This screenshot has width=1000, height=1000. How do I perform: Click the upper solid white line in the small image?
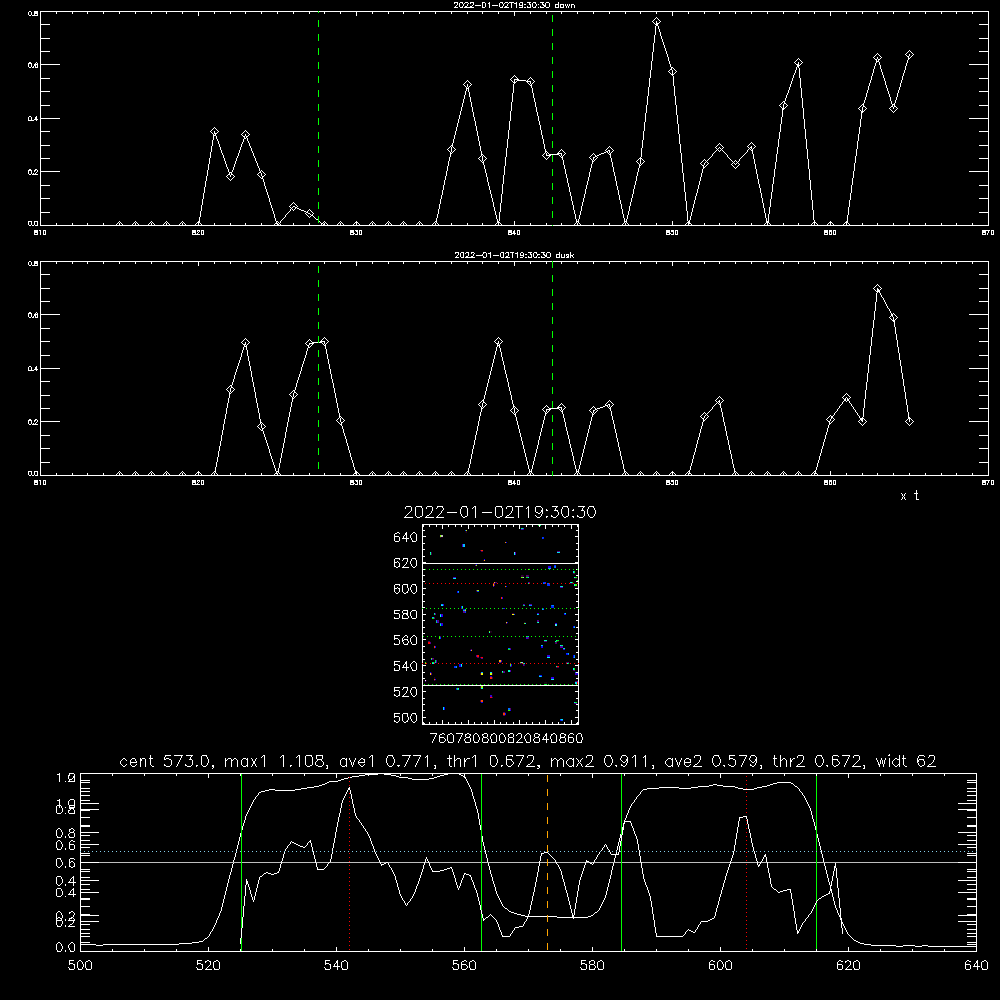click(500, 563)
